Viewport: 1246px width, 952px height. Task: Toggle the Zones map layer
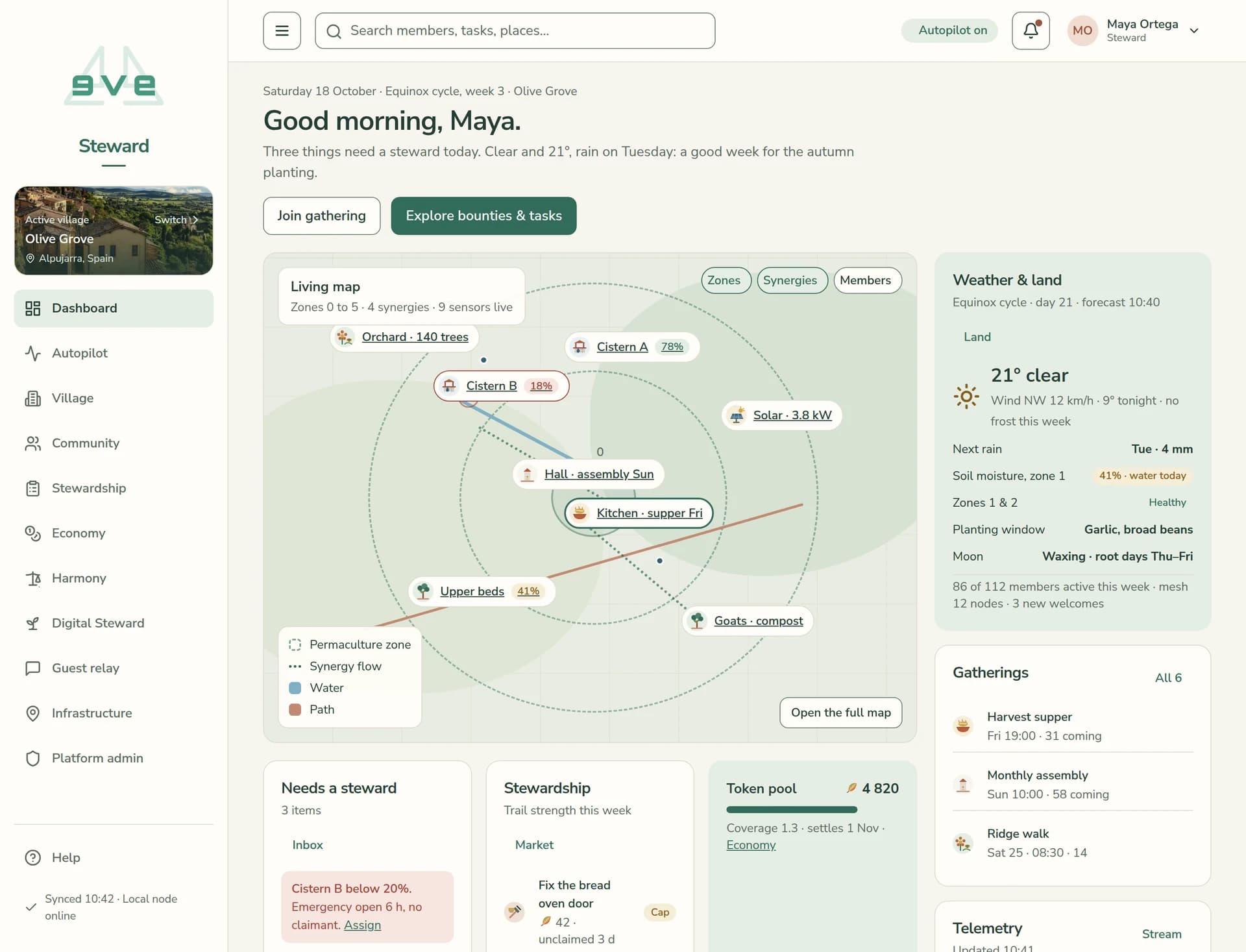(726, 280)
